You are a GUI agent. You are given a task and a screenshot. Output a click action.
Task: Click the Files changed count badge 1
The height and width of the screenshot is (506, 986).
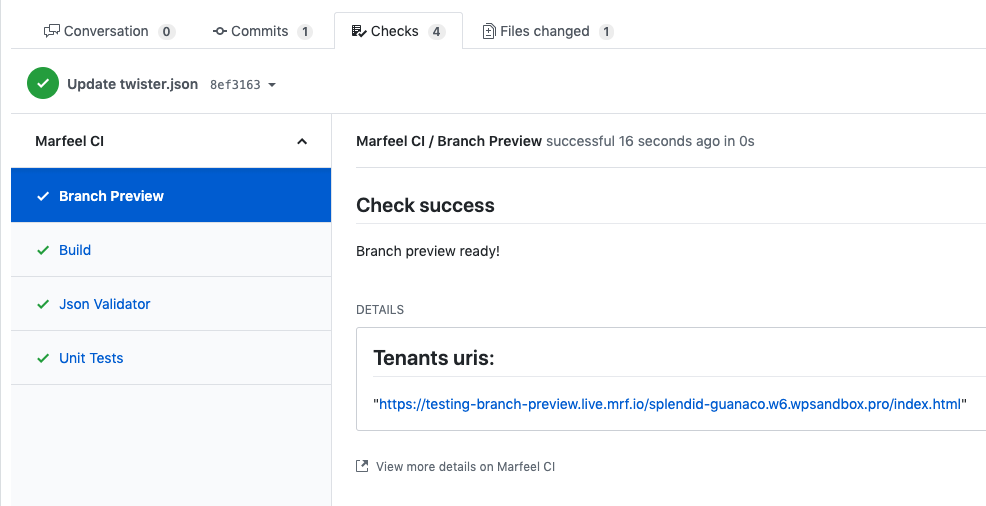tap(606, 31)
